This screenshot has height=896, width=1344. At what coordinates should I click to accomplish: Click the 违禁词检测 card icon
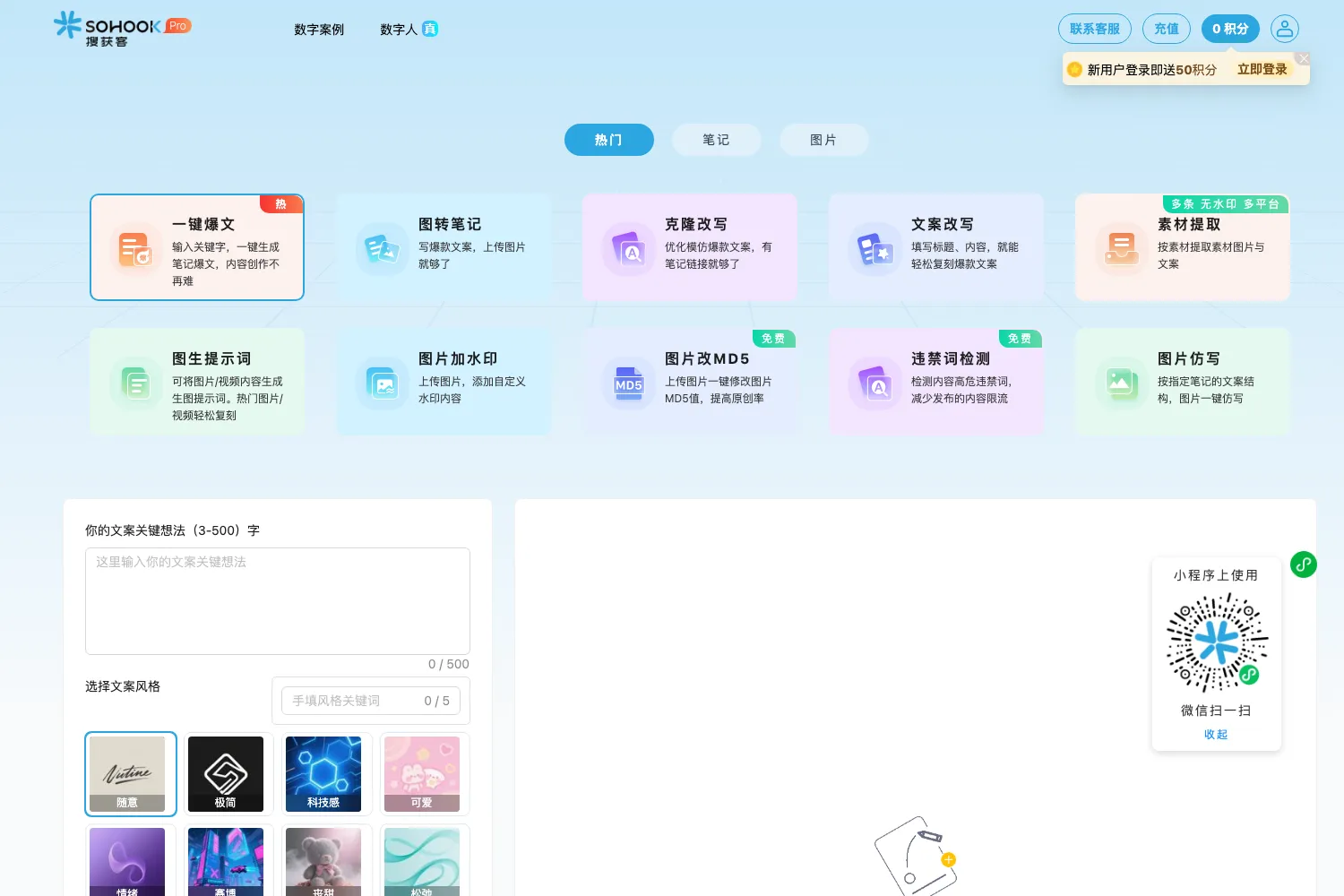[874, 383]
